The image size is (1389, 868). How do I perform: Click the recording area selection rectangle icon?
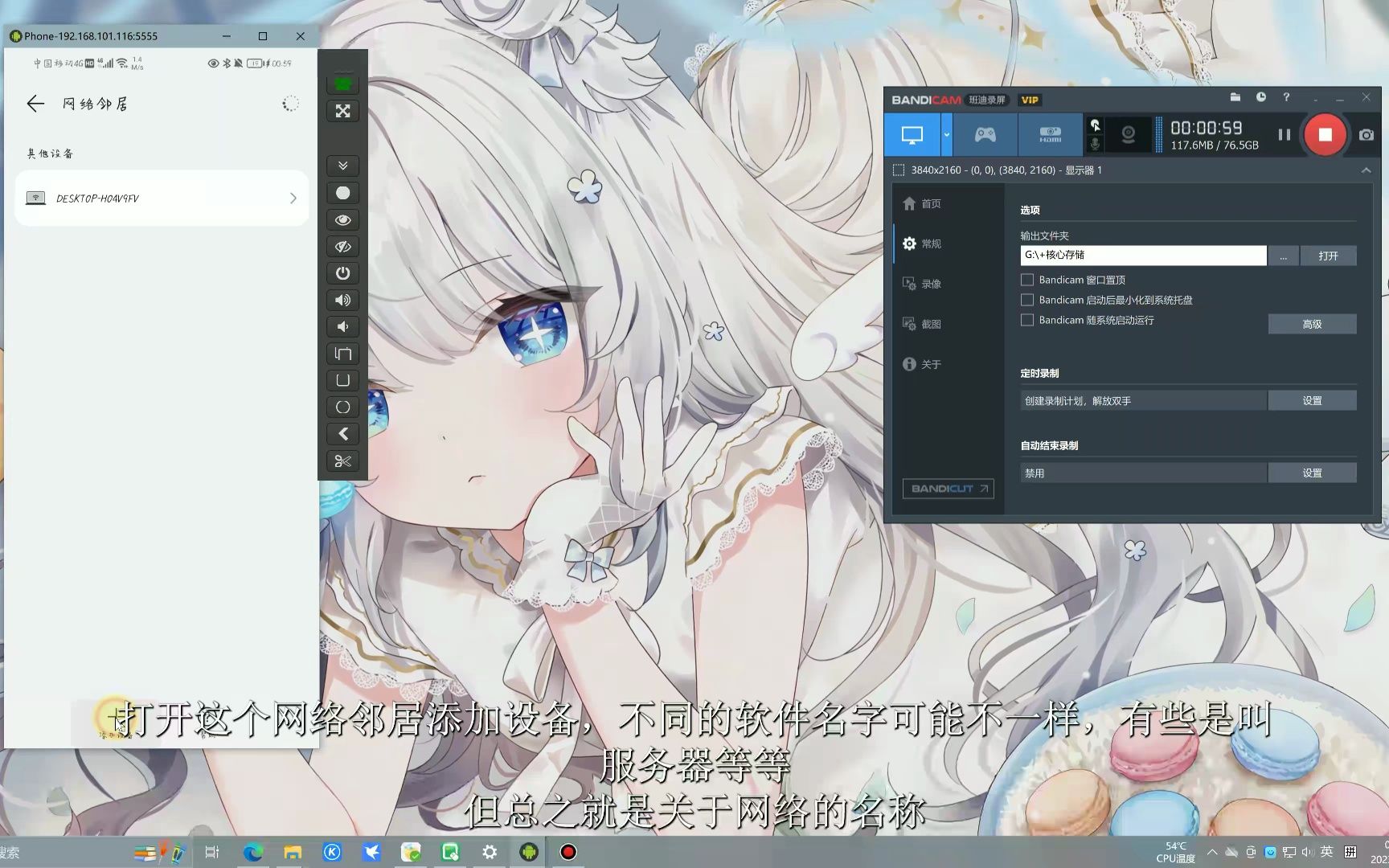point(899,170)
